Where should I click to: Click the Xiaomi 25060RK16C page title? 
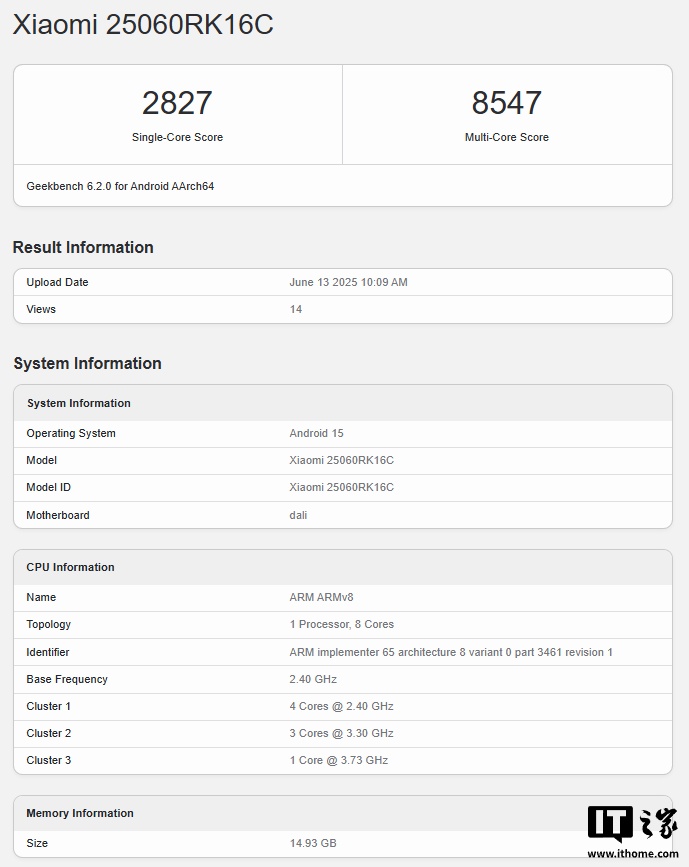click(143, 25)
